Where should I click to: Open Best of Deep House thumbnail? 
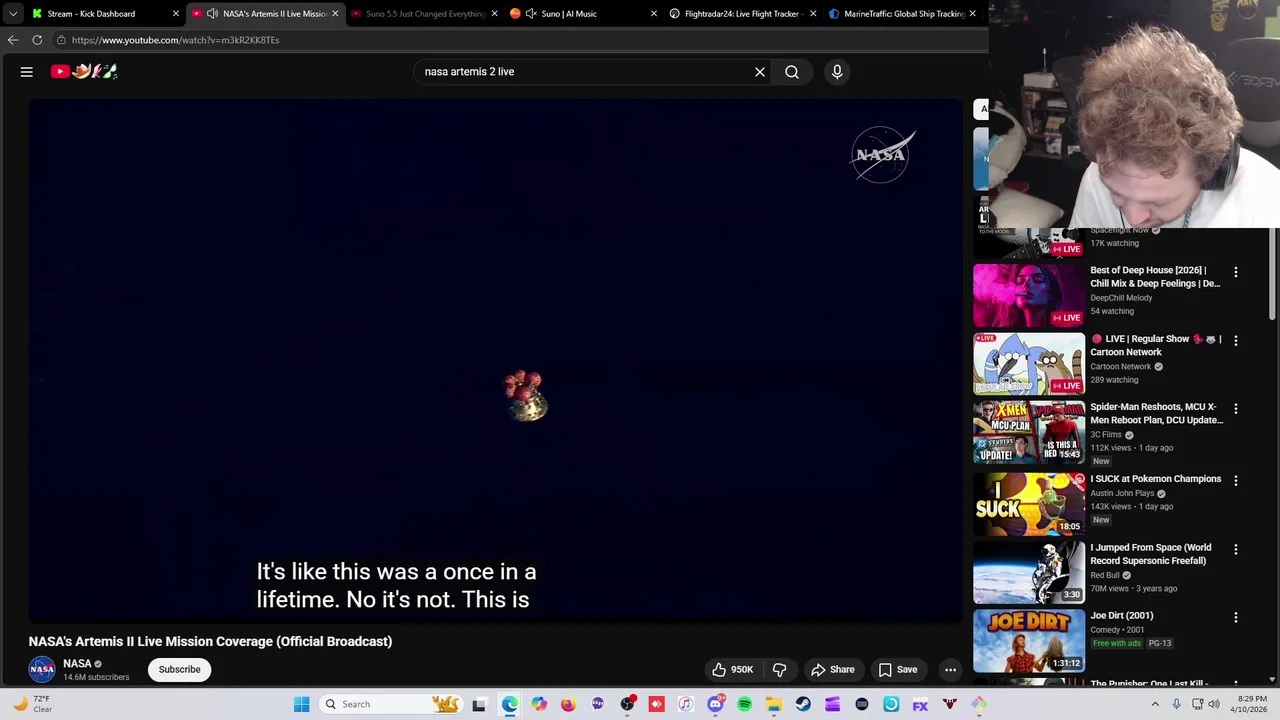coord(1029,295)
